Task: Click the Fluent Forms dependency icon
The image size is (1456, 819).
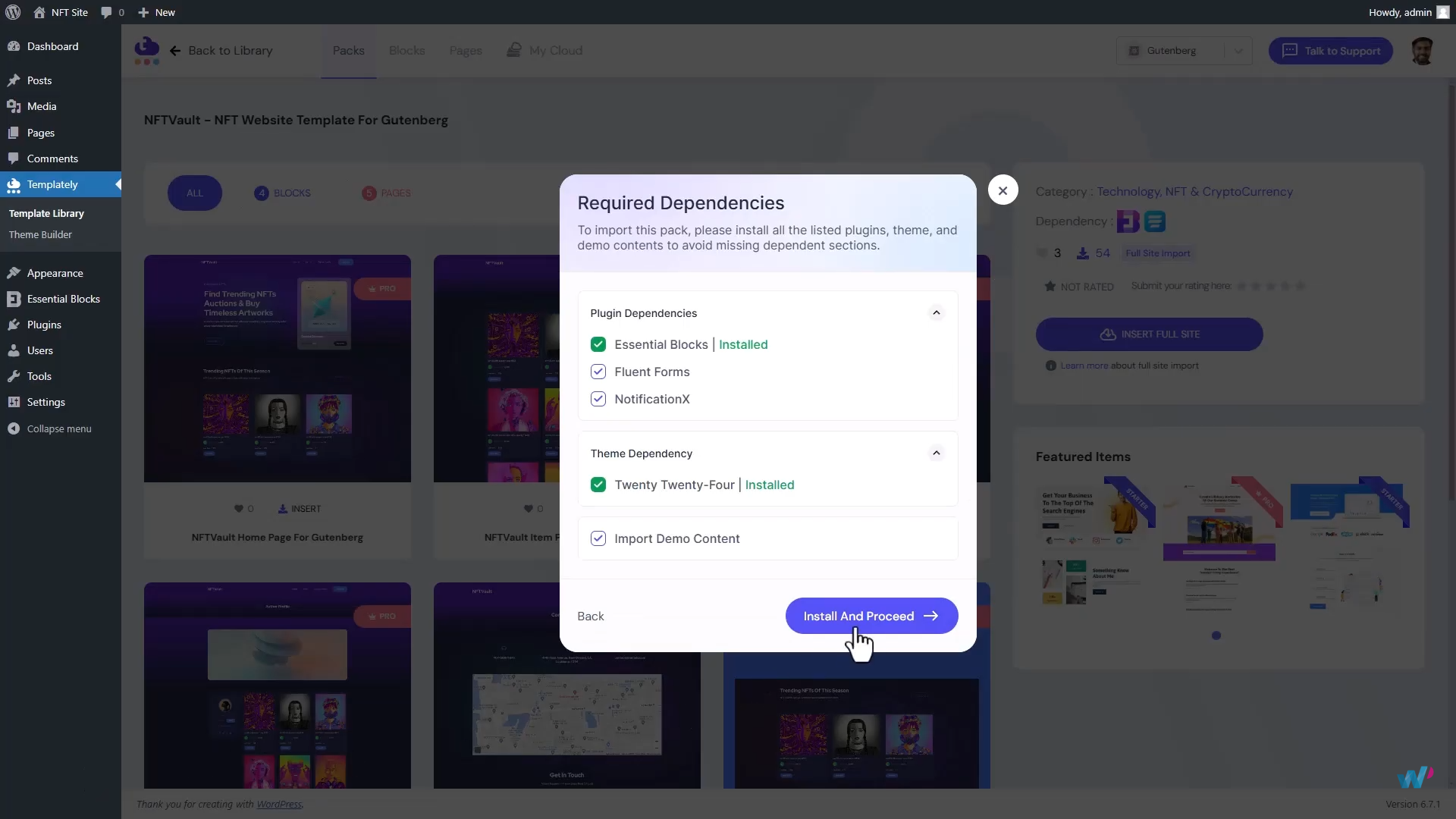Action: click(x=1154, y=221)
